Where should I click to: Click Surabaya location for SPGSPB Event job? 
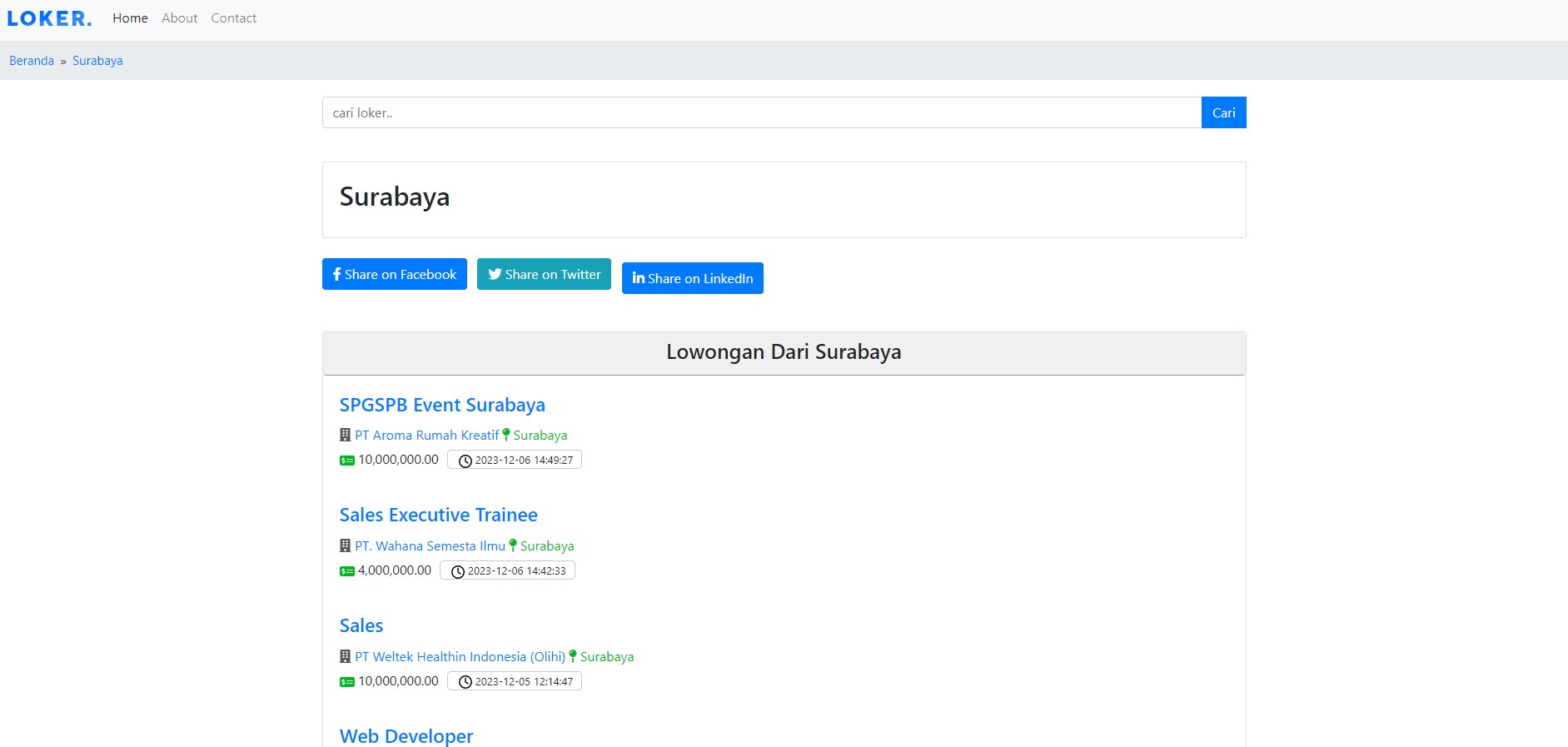(x=540, y=435)
